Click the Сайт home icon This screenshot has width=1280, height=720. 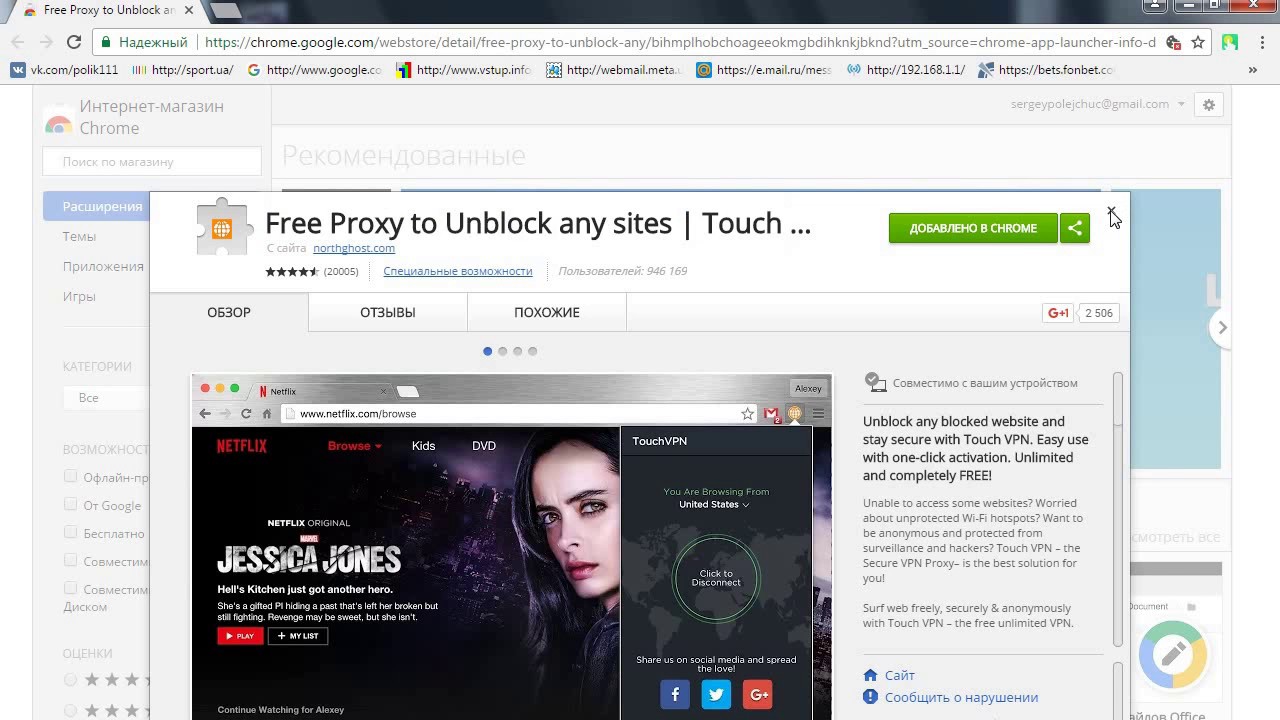pos(871,675)
